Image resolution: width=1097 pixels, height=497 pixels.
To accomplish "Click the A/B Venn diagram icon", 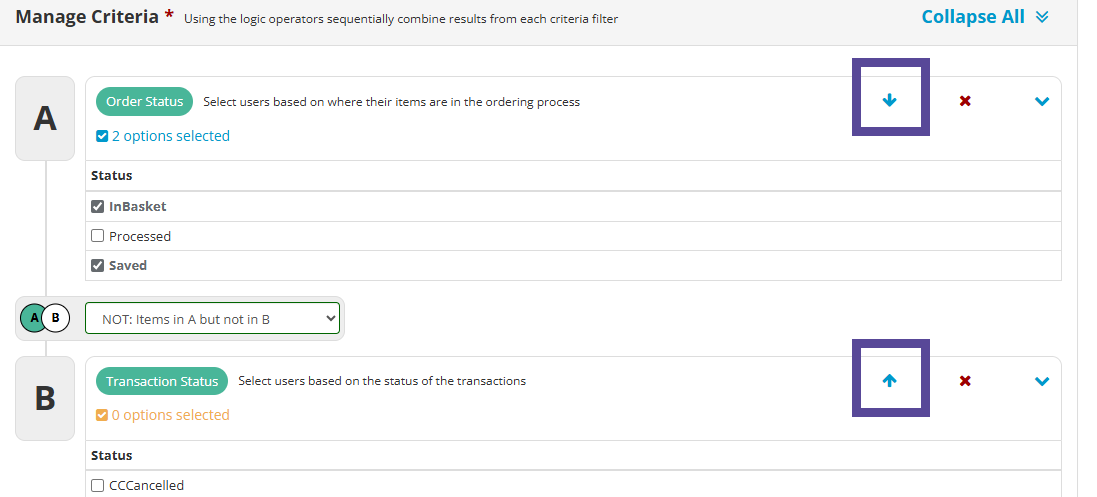I will [x=45, y=318].
